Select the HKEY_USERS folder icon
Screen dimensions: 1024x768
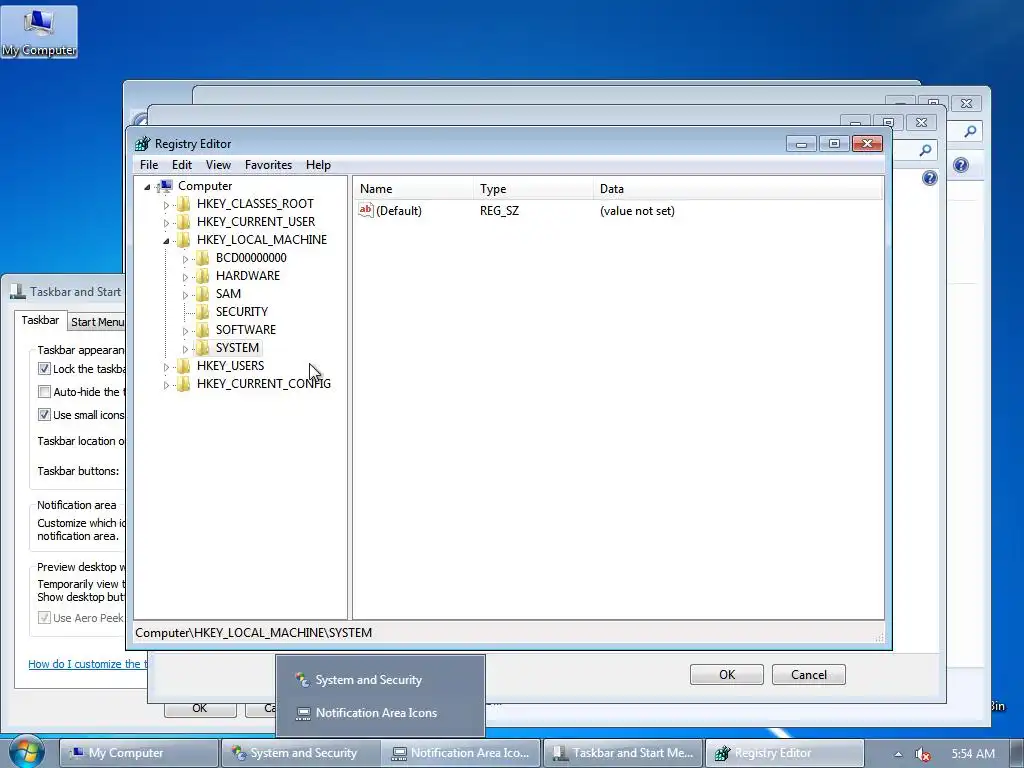(184, 365)
